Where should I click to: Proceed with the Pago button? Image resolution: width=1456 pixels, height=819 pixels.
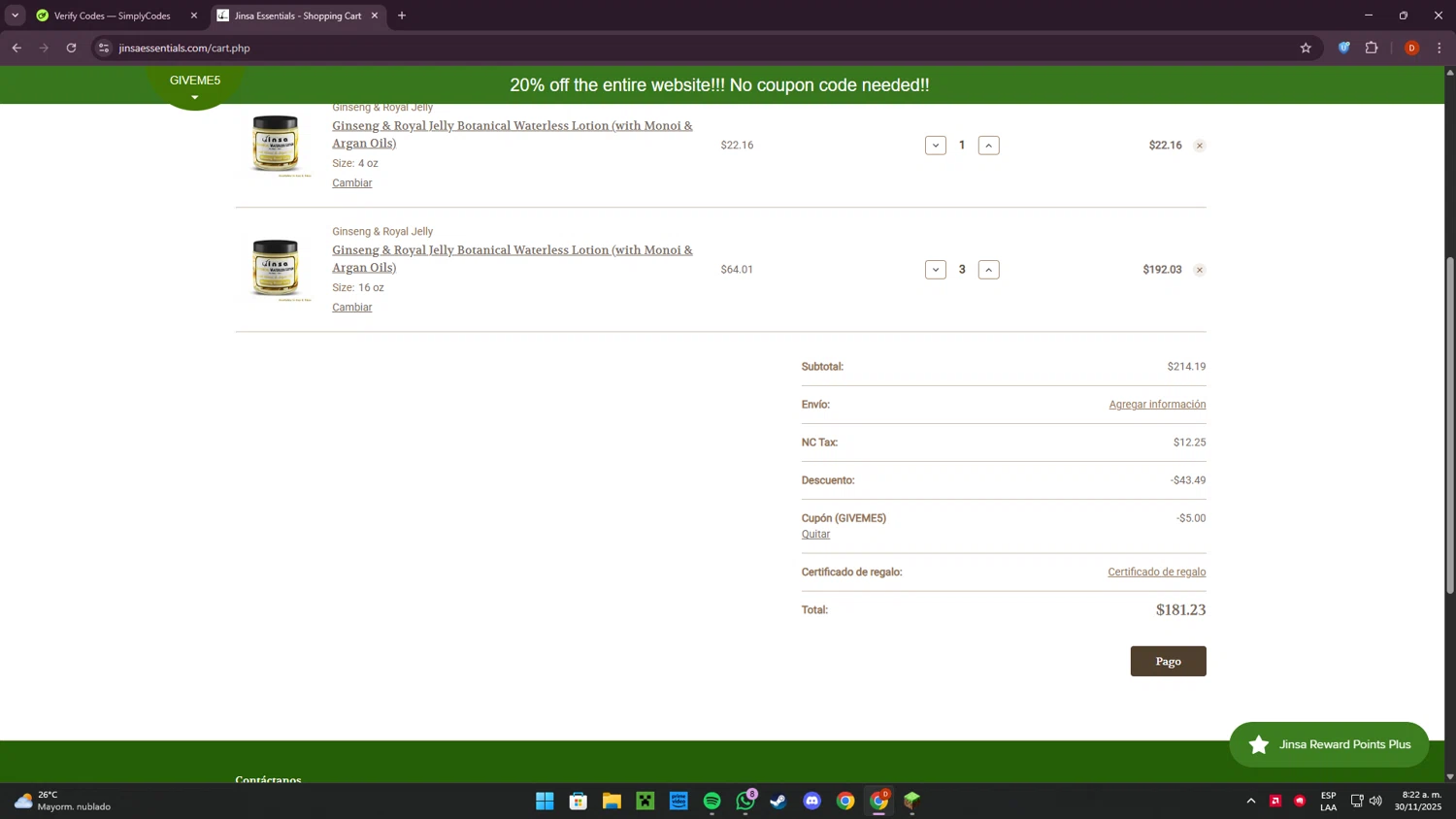[1168, 661]
